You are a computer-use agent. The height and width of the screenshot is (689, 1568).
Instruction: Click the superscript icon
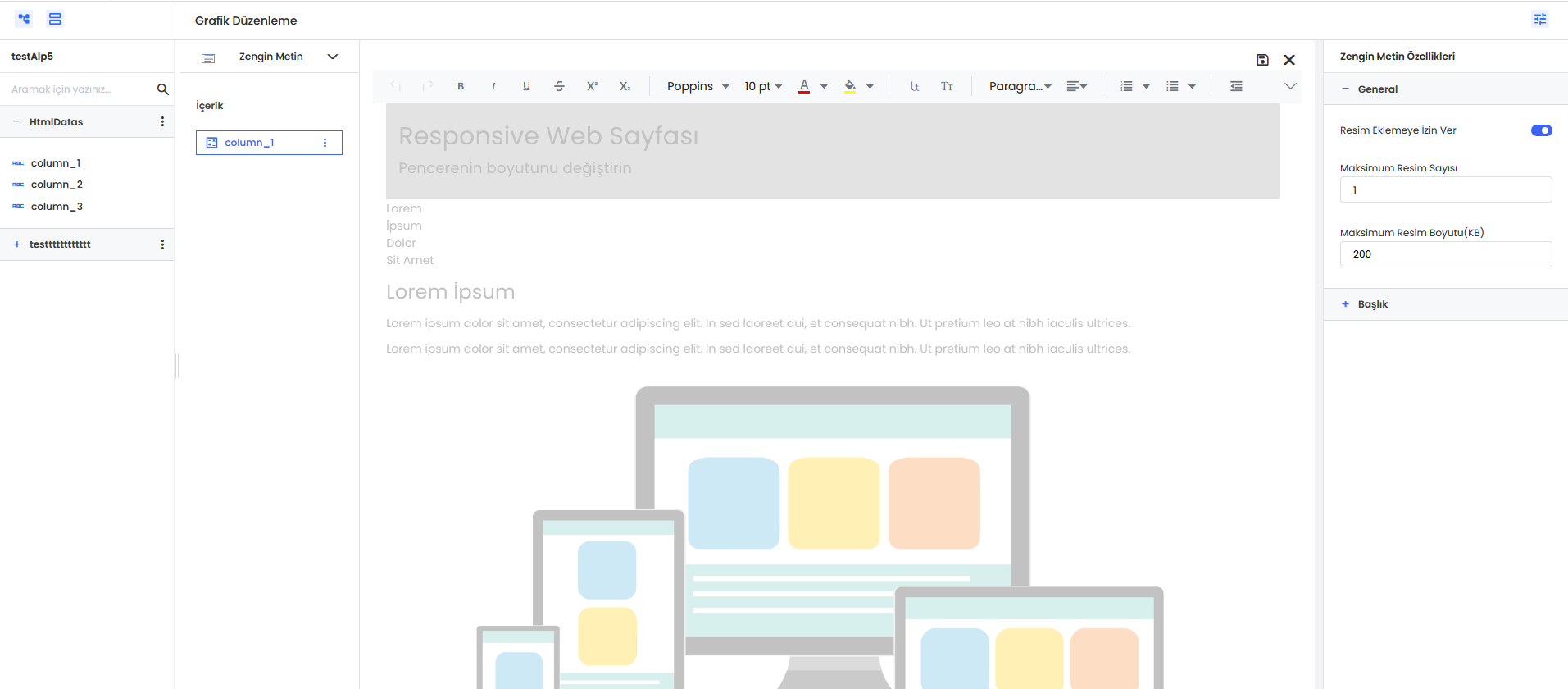592,86
